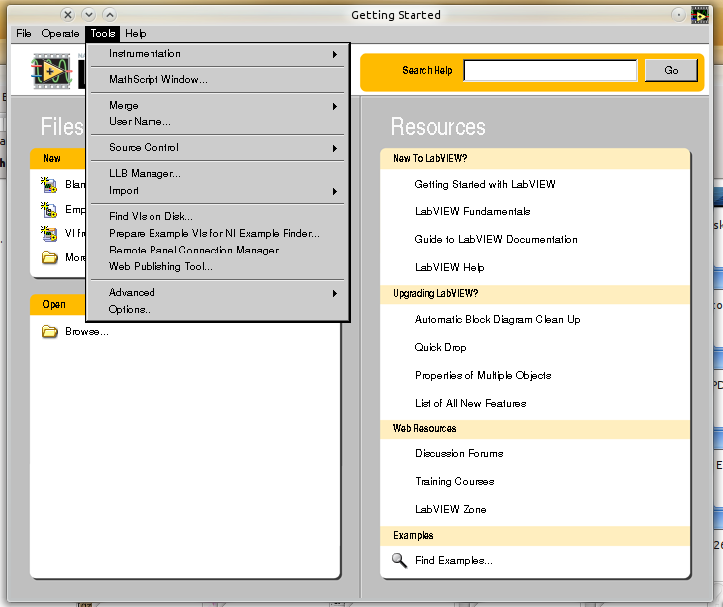Focus the Search Help input field
723x607 pixels.
click(550, 70)
